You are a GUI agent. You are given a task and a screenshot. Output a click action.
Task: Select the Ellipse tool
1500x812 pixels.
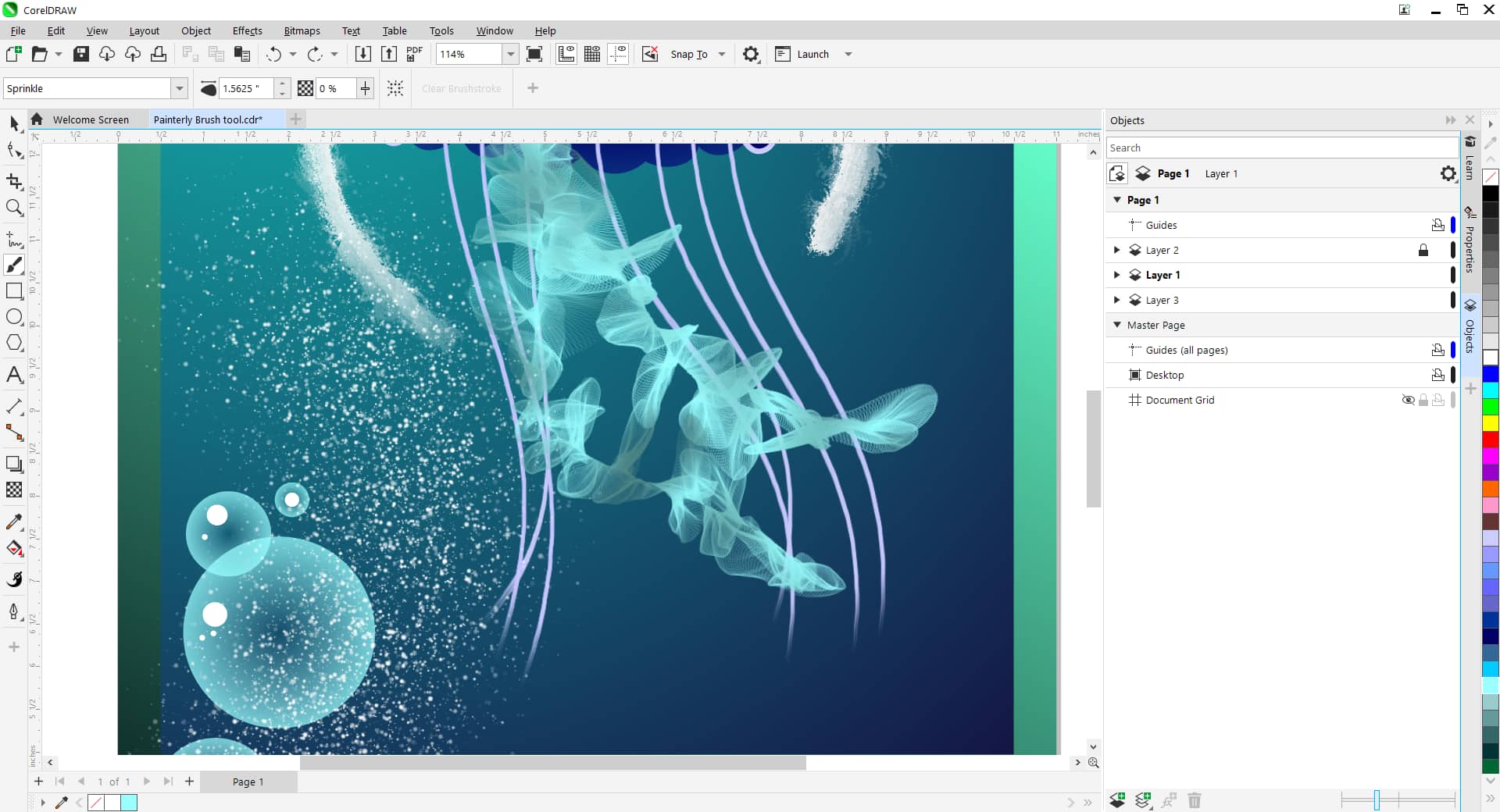click(14, 317)
